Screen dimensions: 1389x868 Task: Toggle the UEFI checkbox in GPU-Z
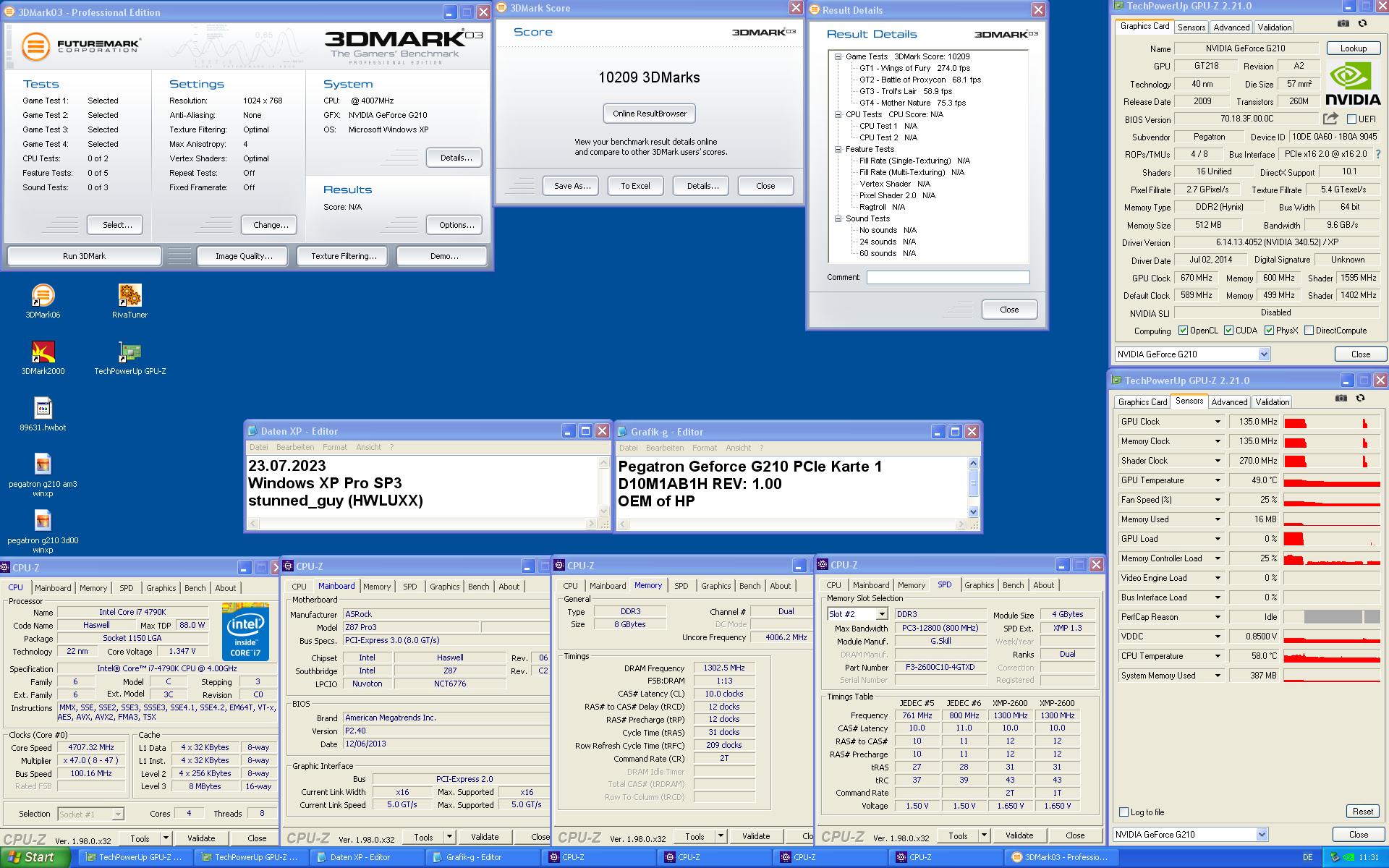point(1351,119)
